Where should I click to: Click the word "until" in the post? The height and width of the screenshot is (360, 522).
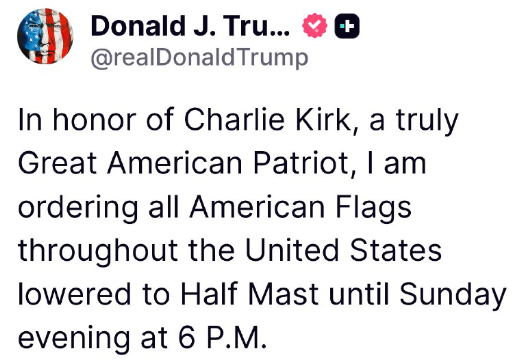[359, 294]
